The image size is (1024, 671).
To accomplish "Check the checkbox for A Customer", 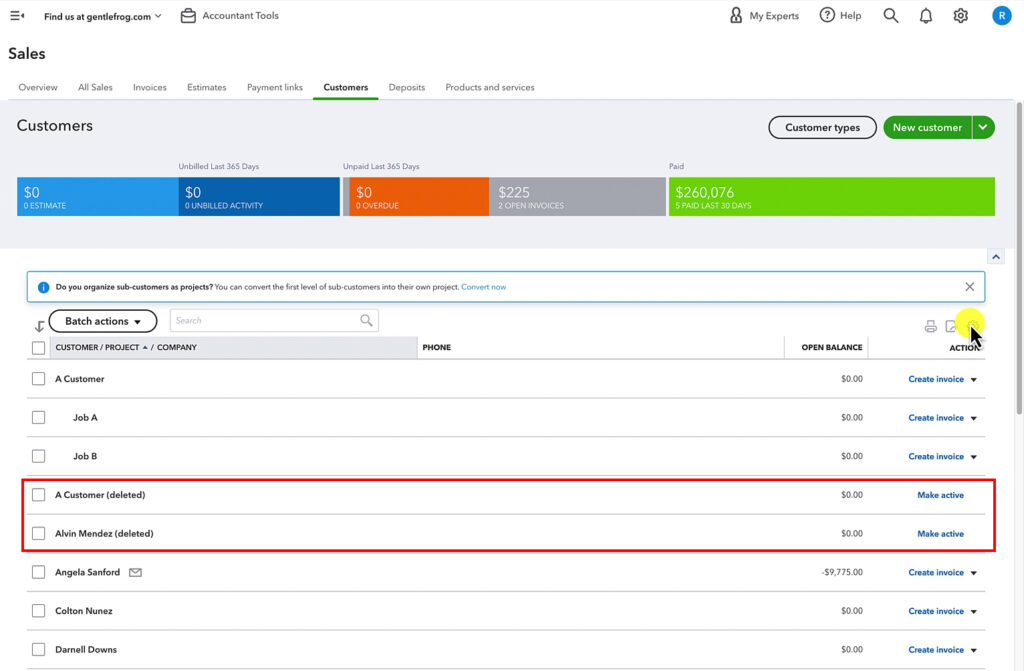I will coord(38,379).
